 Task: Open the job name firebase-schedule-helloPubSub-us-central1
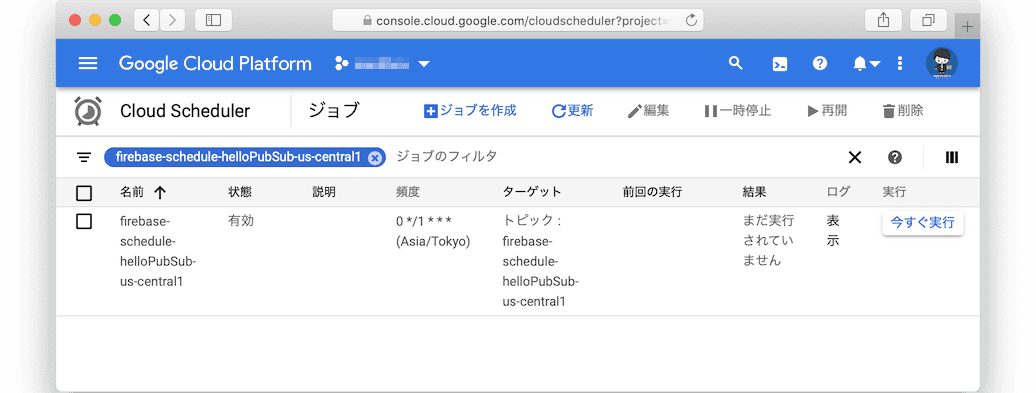point(158,251)
